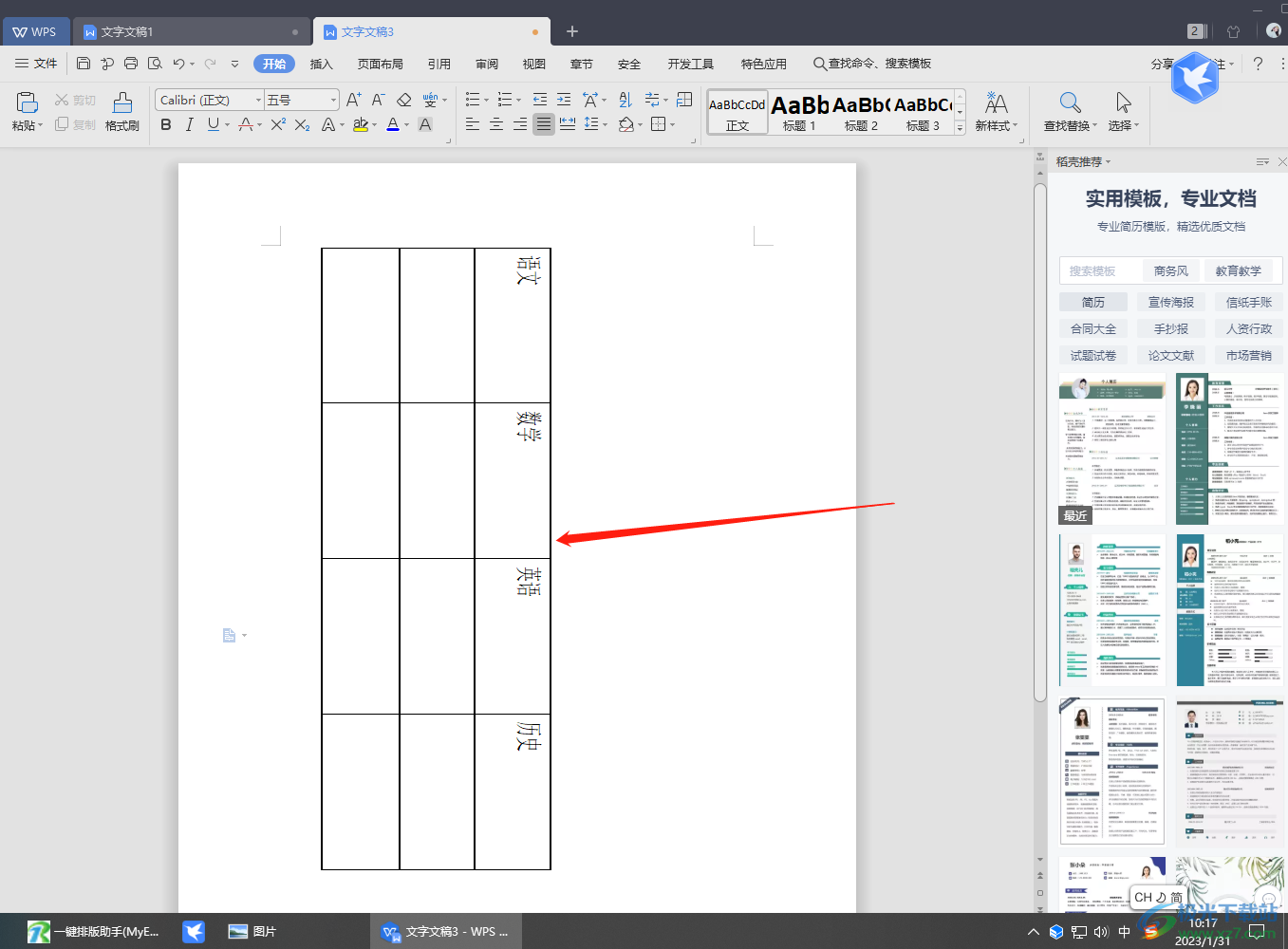Open the 开发工具 ribbon tab
The height and width of the screenshot is (949, 1288).
(691, 64)
